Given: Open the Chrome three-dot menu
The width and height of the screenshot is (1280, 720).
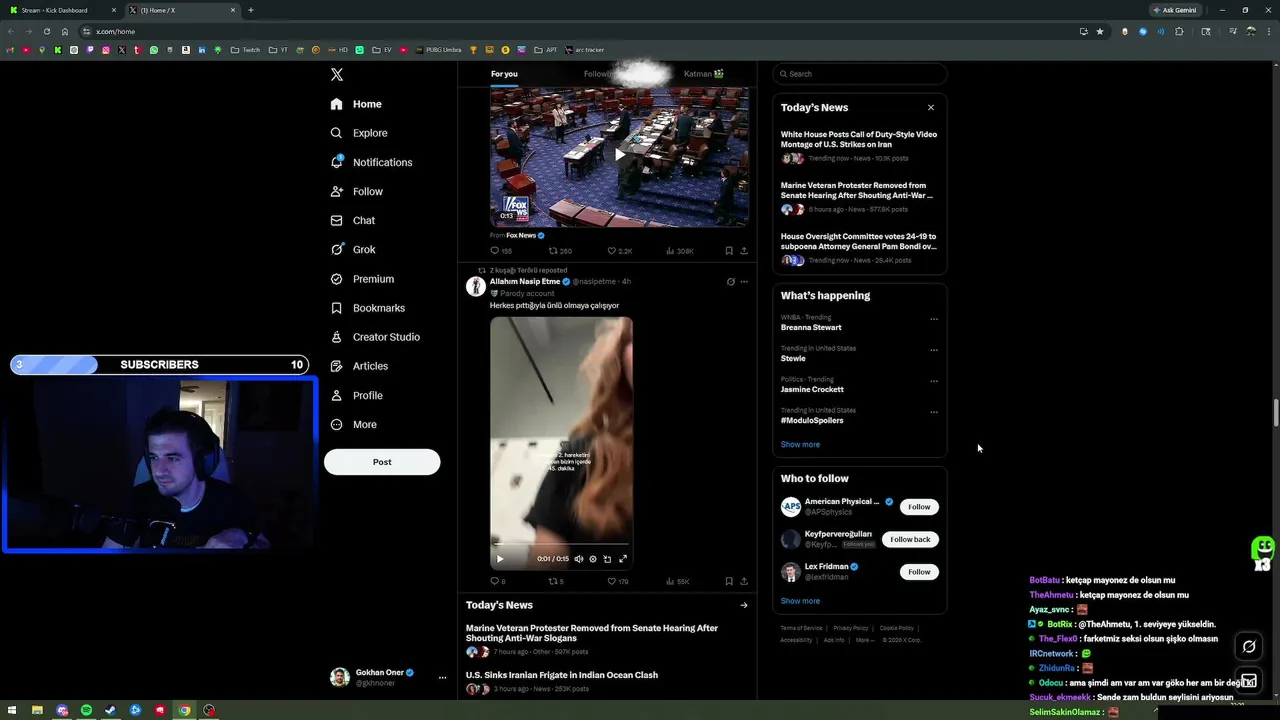Looking at the screenshot, I should click(1269, 31).
